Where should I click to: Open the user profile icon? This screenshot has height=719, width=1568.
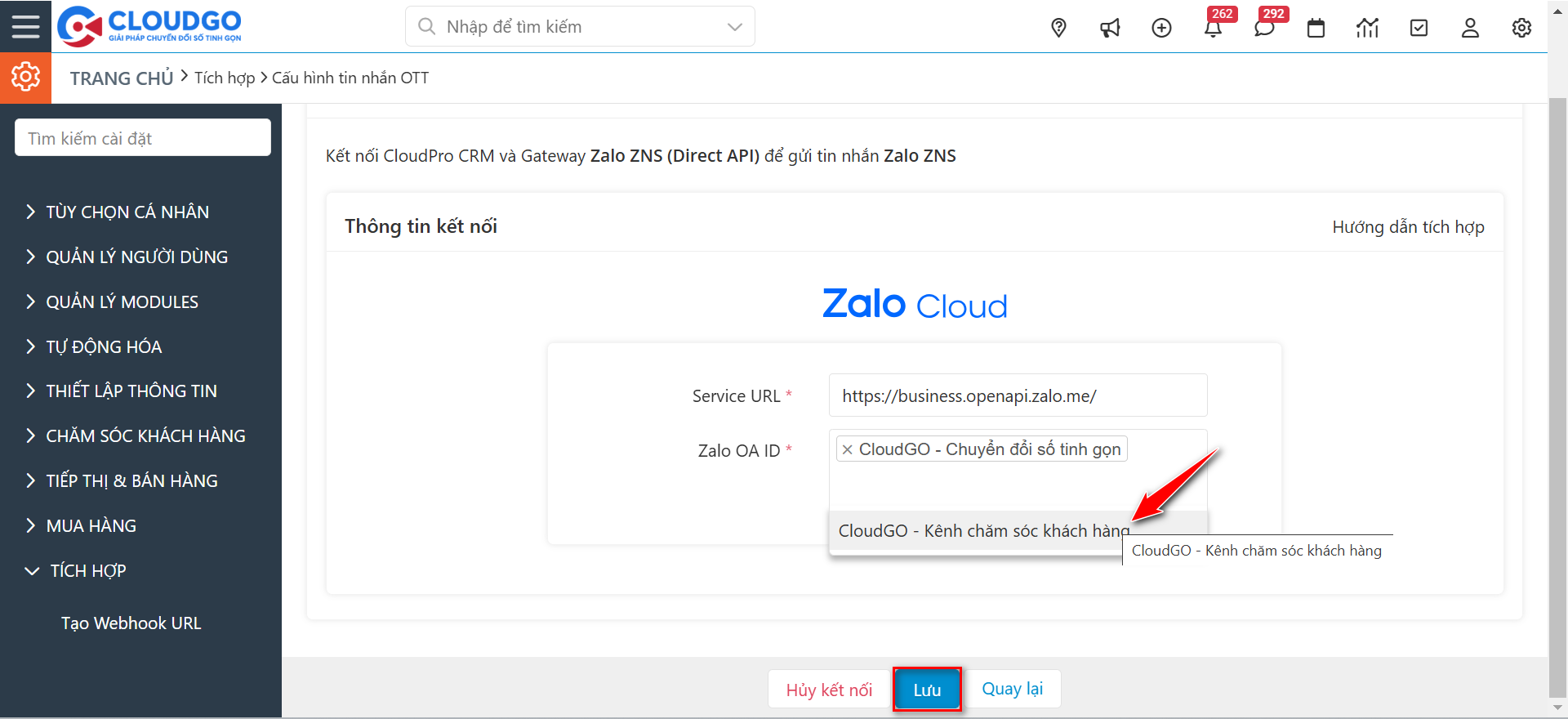pos(1470,28)
